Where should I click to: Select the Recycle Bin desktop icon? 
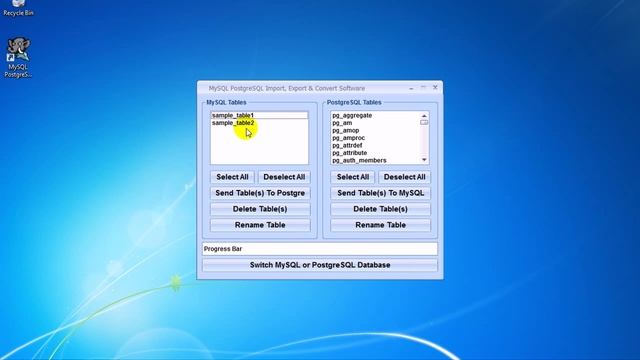click(18, 8)
